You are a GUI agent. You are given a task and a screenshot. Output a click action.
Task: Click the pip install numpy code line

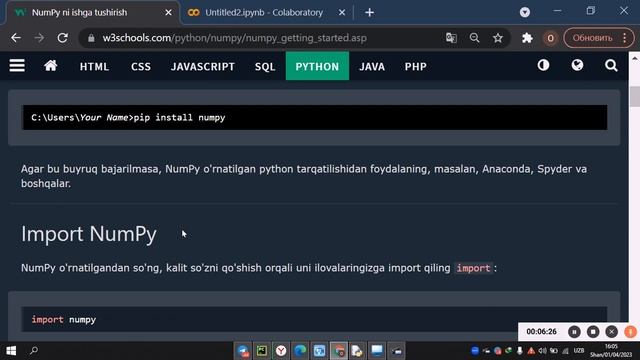(315, 118)
